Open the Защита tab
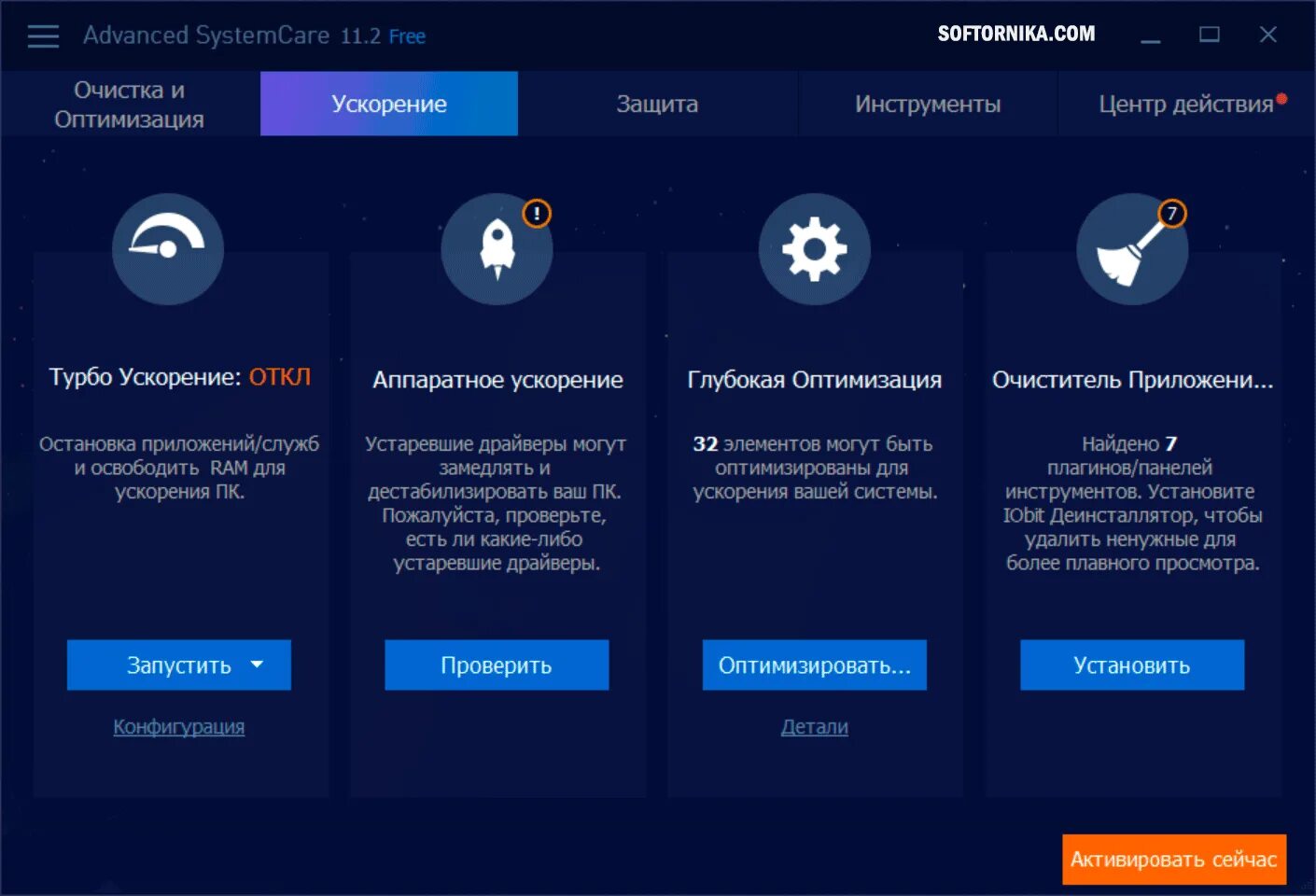This screenshot has width=1316, height=896. pyautogui.click(x=657, y=104)
